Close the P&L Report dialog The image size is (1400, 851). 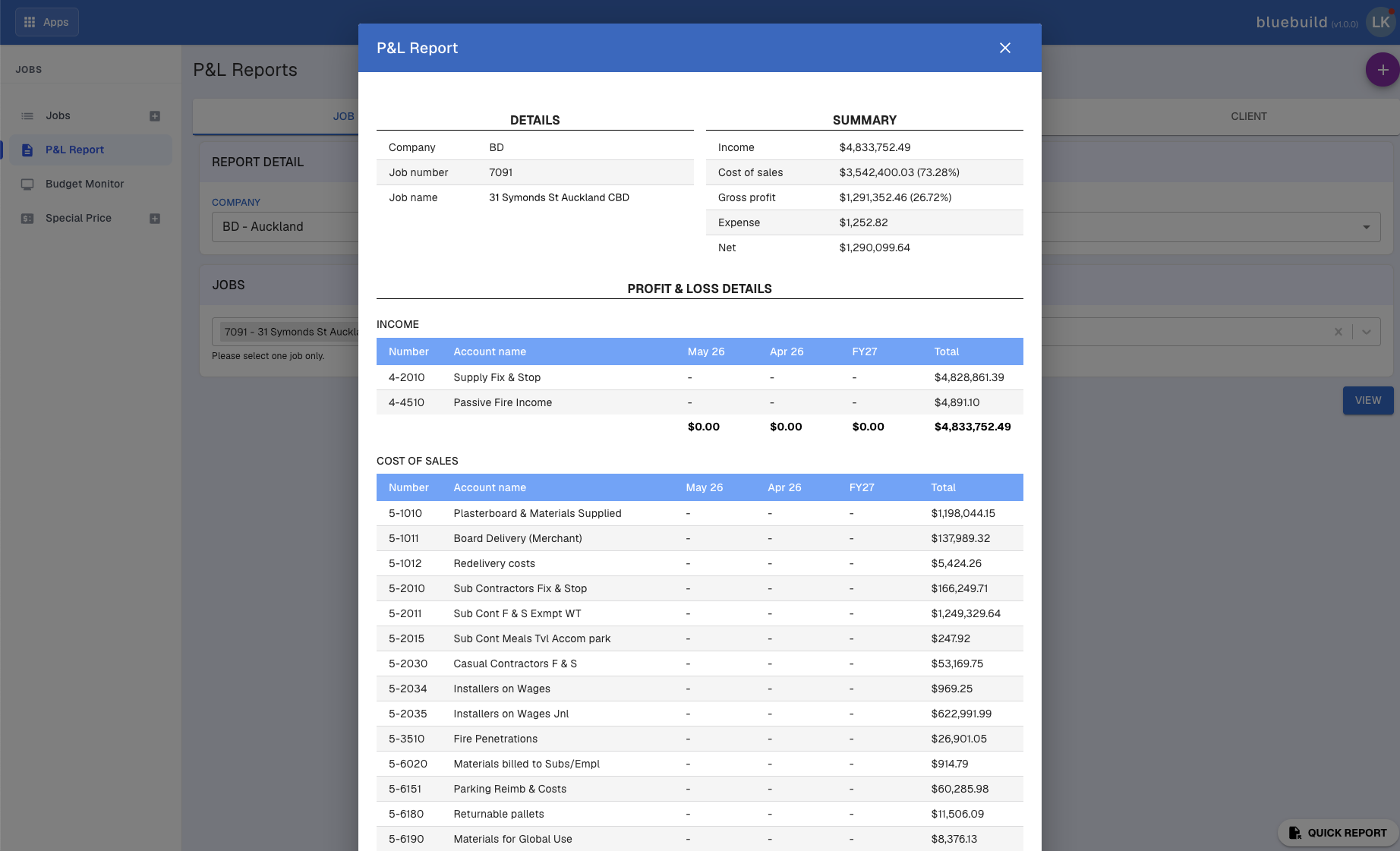pos(1004,48)
